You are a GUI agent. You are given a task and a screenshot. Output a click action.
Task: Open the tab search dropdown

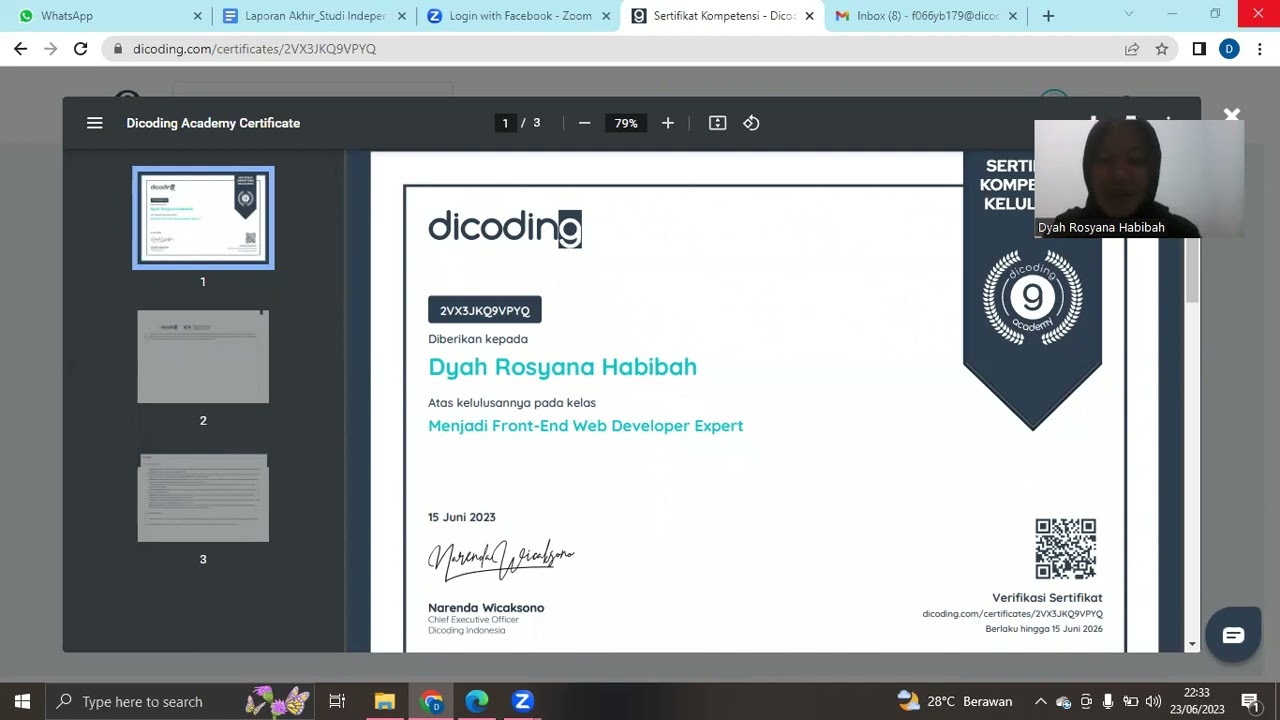[1129, 14]
